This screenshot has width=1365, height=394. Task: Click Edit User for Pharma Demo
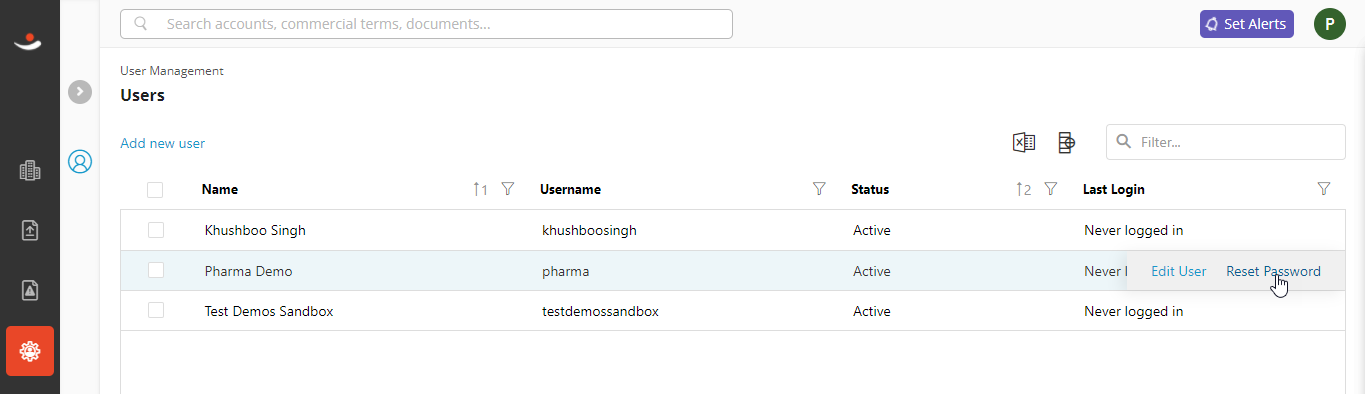coord(1178,271)
